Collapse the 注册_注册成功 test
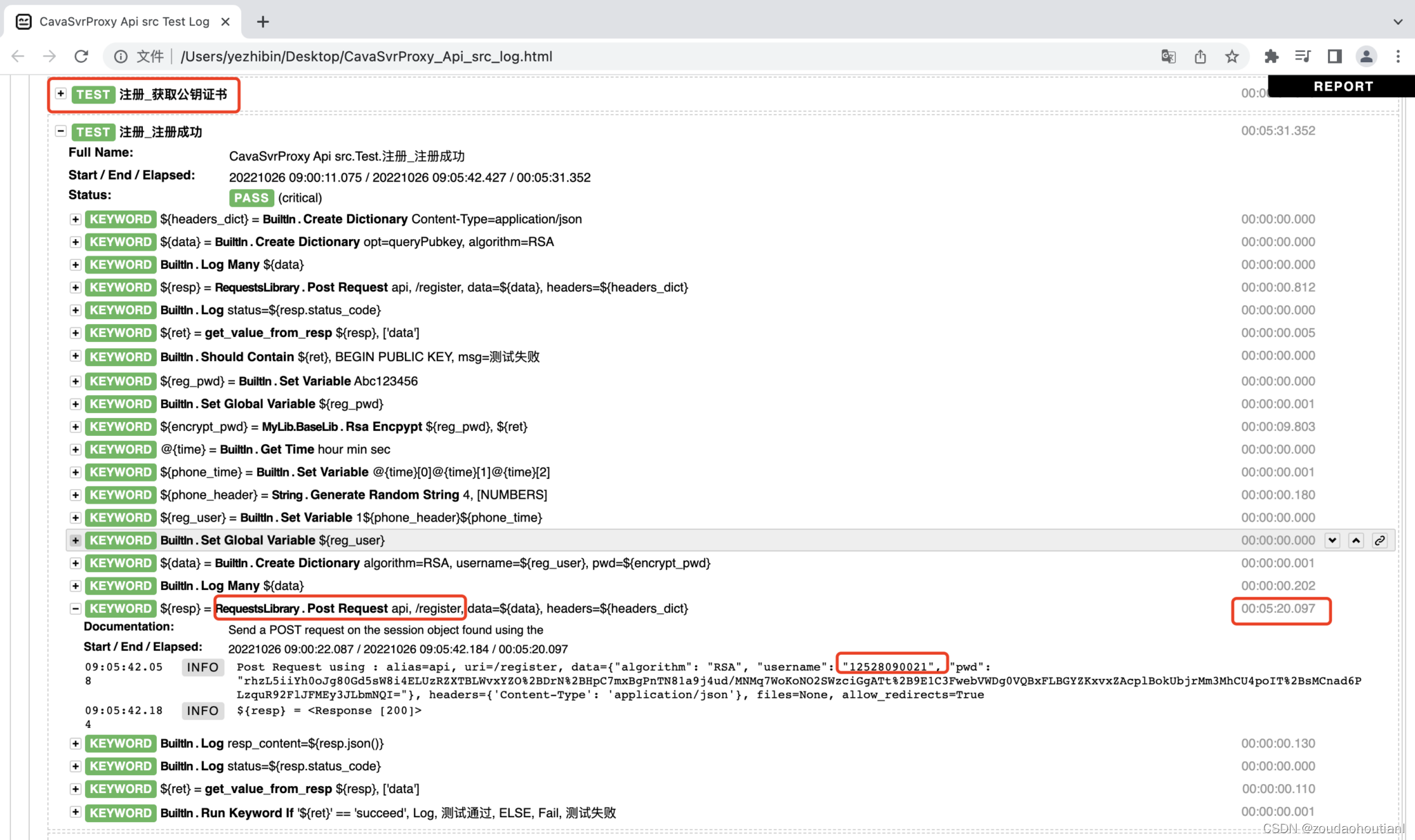This screenshot has width=1415, height=840. click(61, 131)
